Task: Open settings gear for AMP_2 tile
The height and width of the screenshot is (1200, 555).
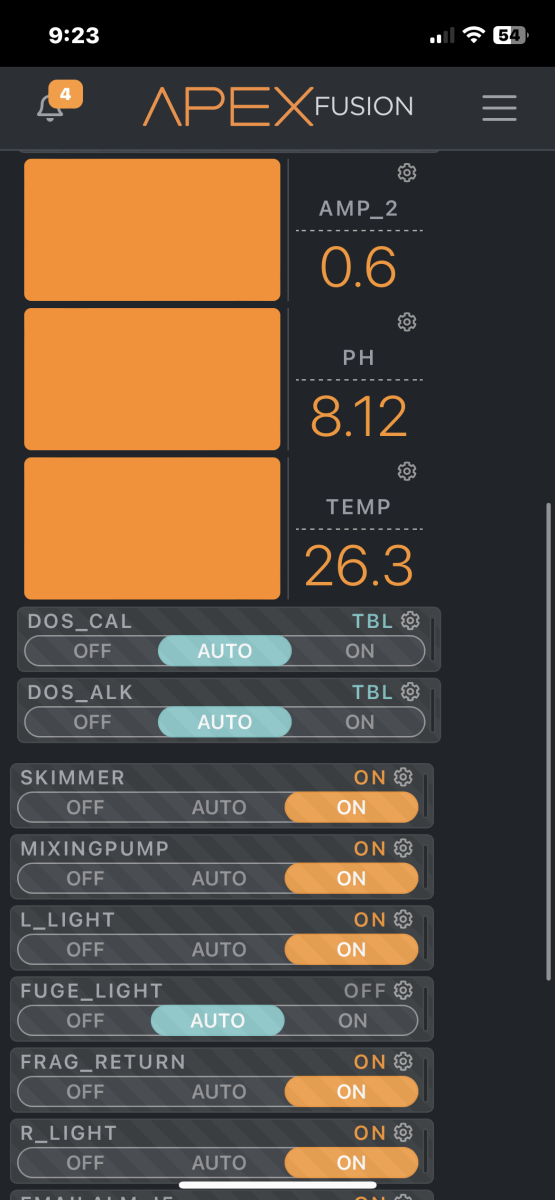Action: pyautogui.click(x=406, y=173)
